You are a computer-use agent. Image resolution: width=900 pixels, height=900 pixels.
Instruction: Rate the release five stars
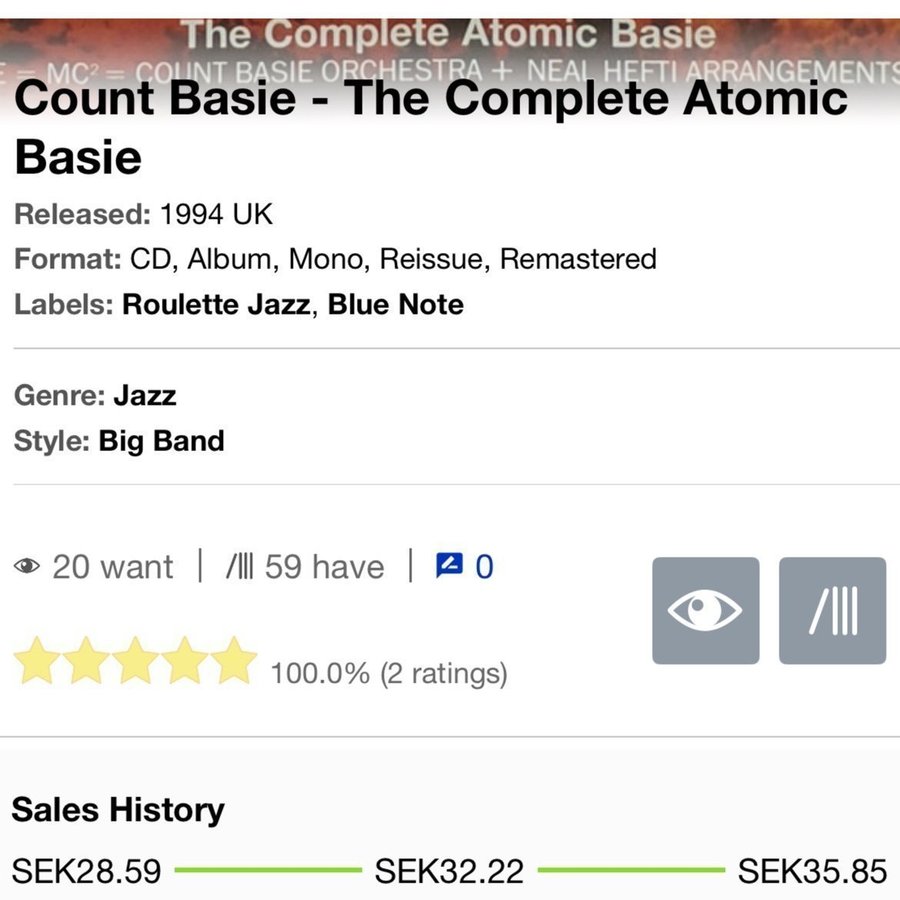pyautogui.click(x=235, y=661)
